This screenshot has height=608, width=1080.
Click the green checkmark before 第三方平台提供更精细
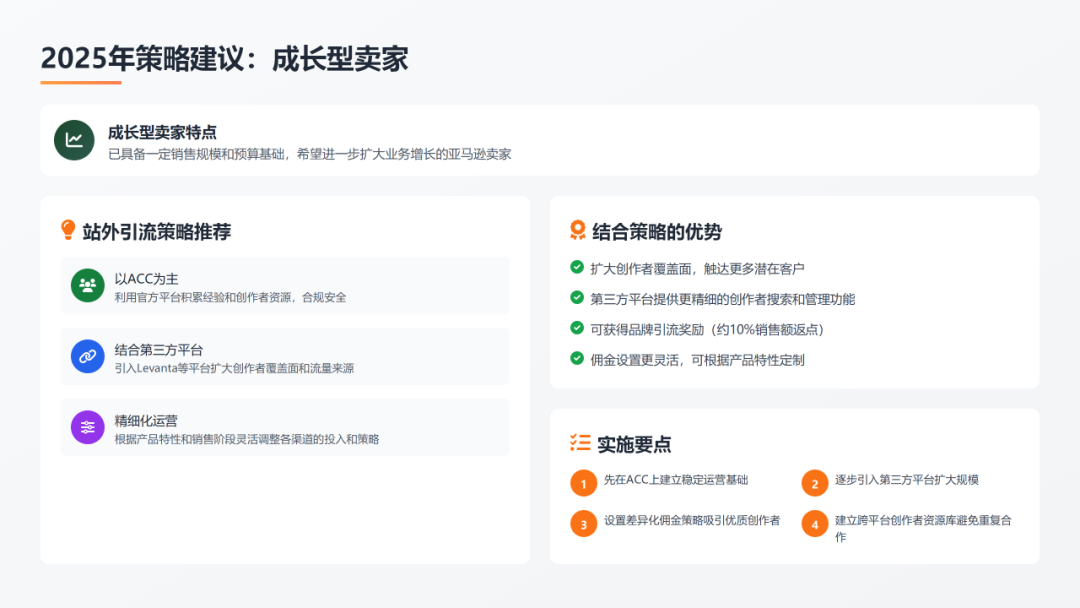(x=577, y=297)
